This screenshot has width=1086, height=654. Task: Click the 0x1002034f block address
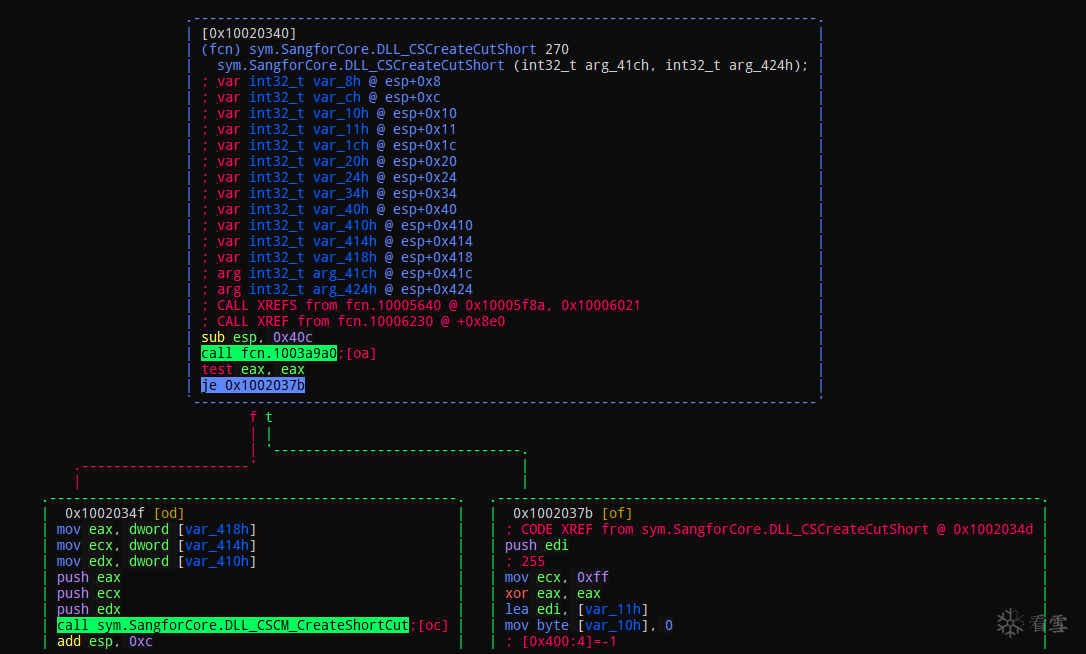tap(105, 513)
